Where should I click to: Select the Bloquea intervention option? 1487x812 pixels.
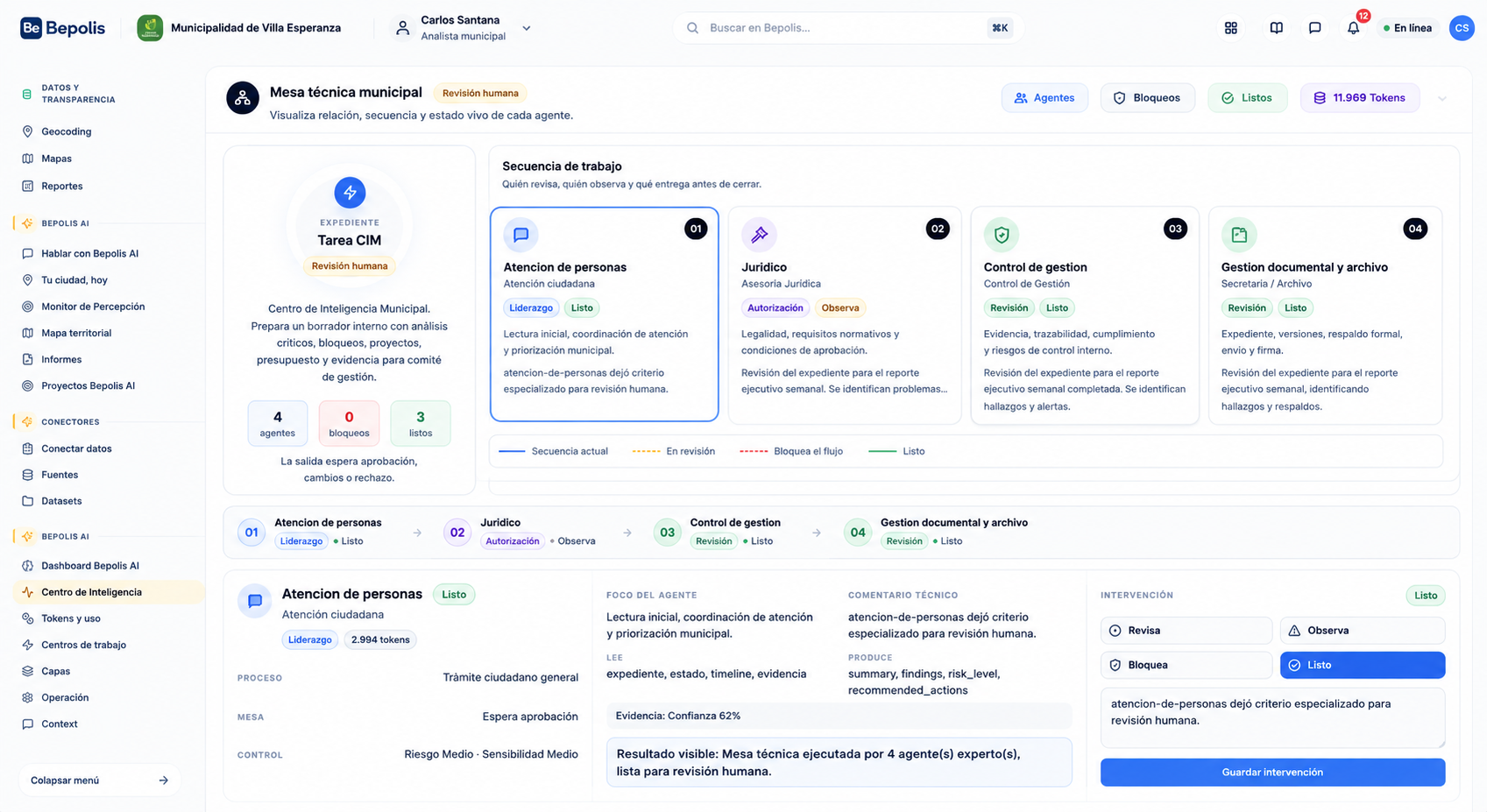[1186, 665]
